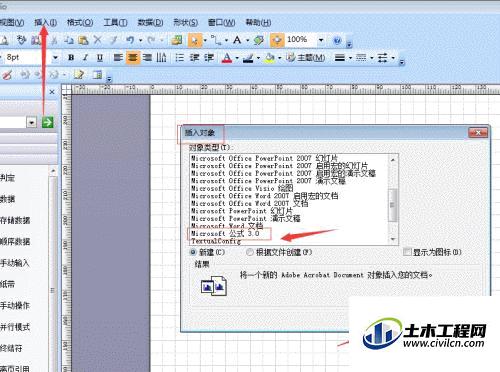Close the Shapes pane with X
The width and height of the screenshot is (500, 372).
point(52,92)
